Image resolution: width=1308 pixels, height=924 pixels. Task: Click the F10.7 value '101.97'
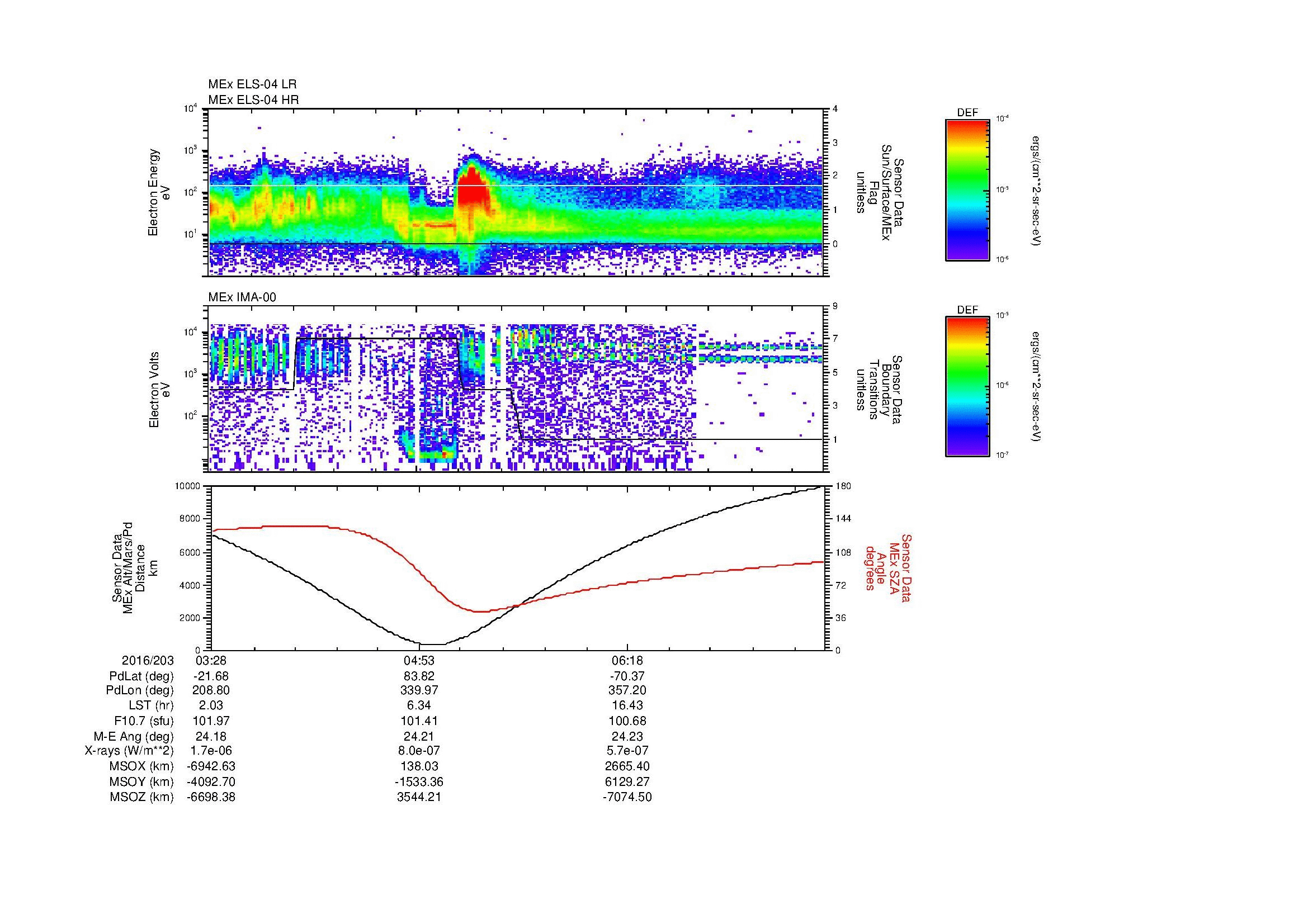tap(211, 721)
